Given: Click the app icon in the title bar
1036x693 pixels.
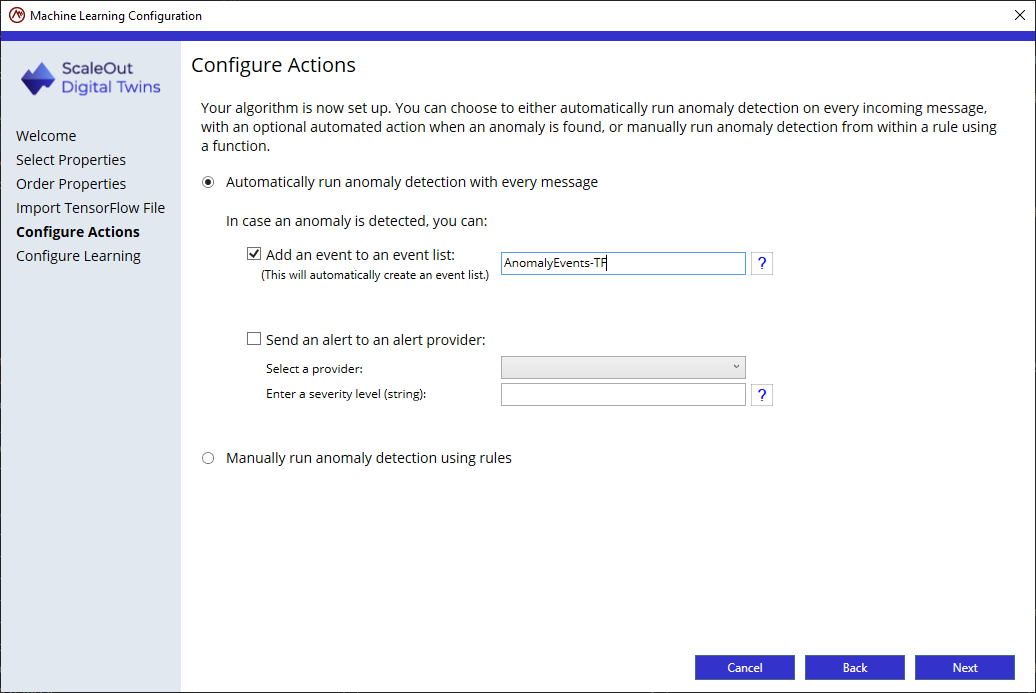Looking at the screenshot, I should point(17,15).
